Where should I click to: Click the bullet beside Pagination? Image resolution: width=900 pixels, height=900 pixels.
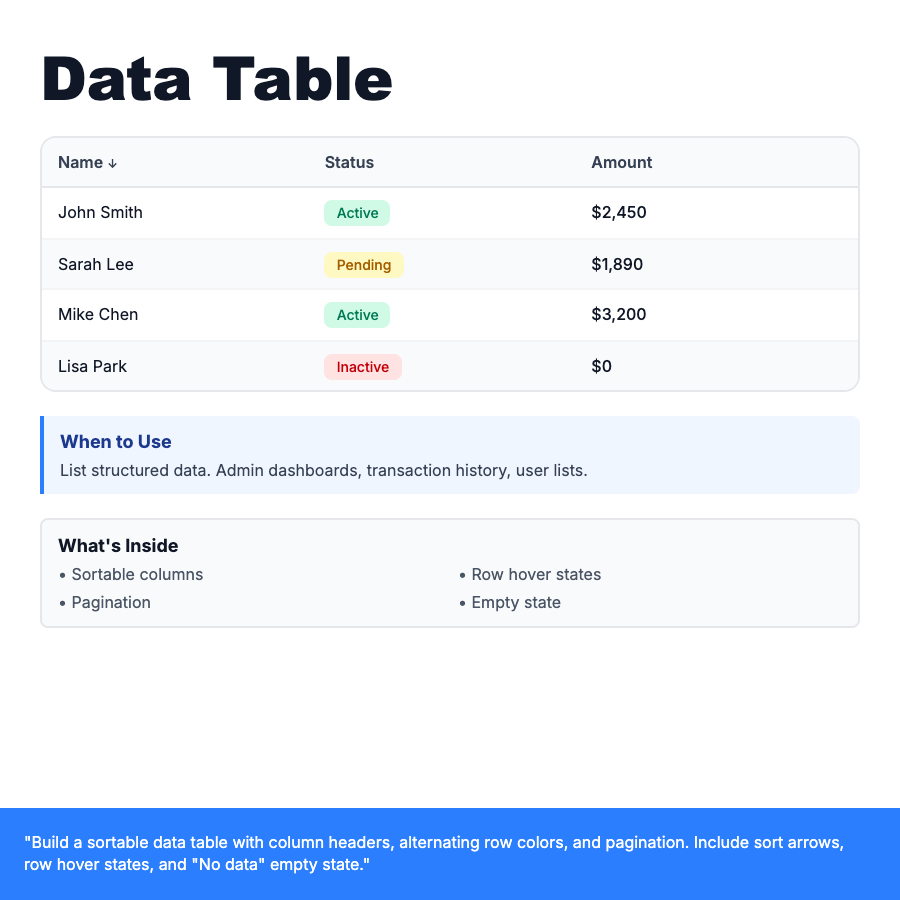[62, 603]
